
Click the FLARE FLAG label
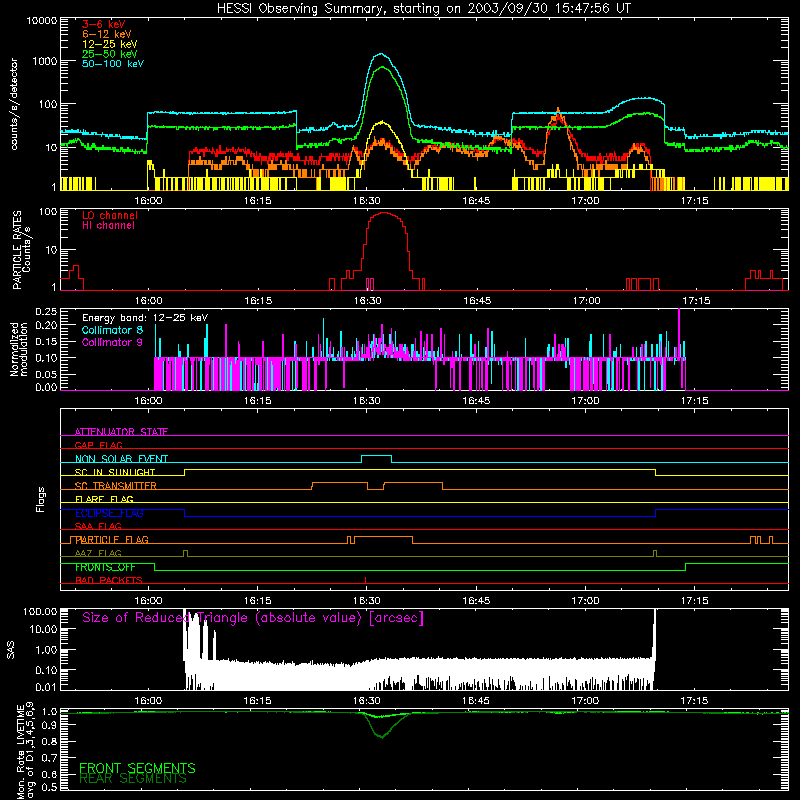[104, 499]
